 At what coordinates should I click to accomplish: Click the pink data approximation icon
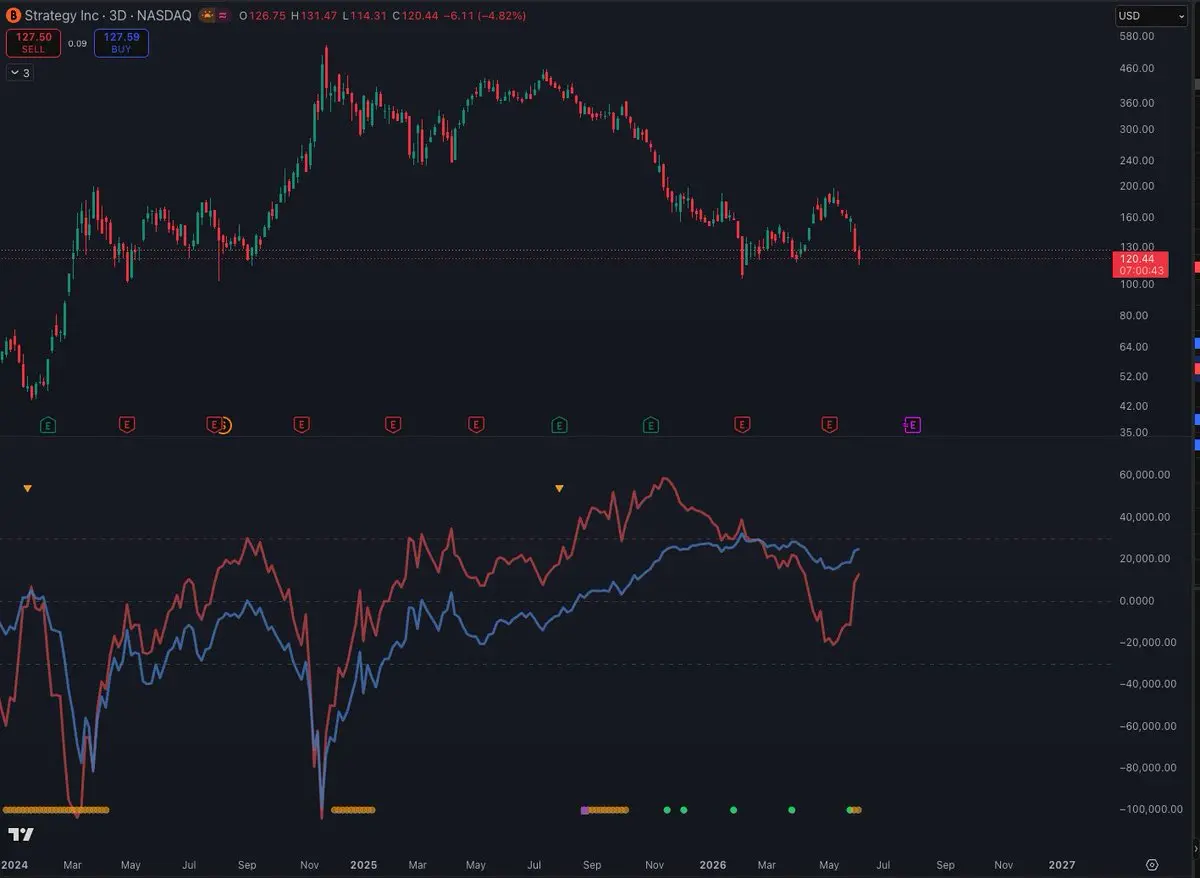click(222, 16)
